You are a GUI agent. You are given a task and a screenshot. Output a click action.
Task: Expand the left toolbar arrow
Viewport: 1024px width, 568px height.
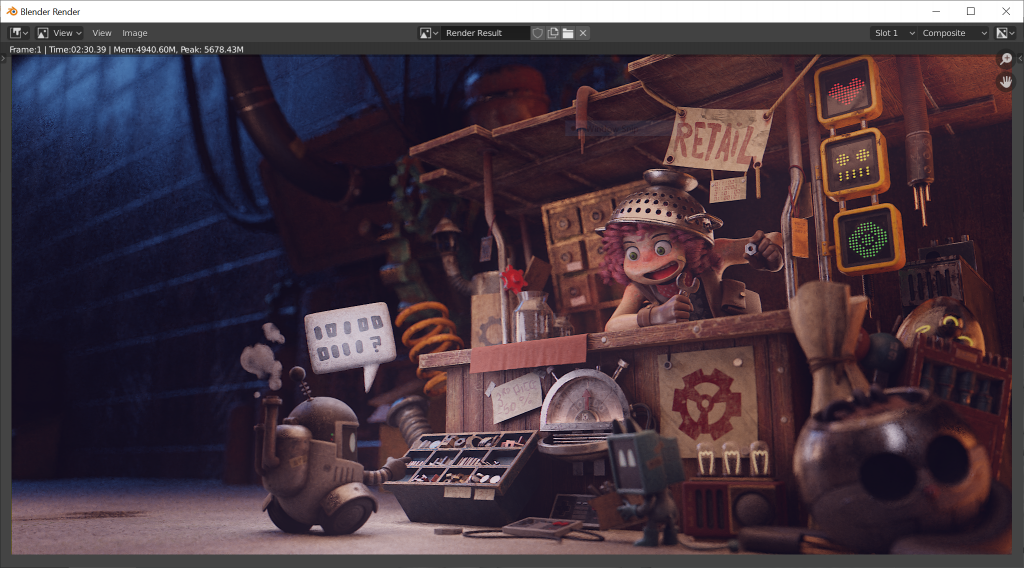(x=3, y=58)
